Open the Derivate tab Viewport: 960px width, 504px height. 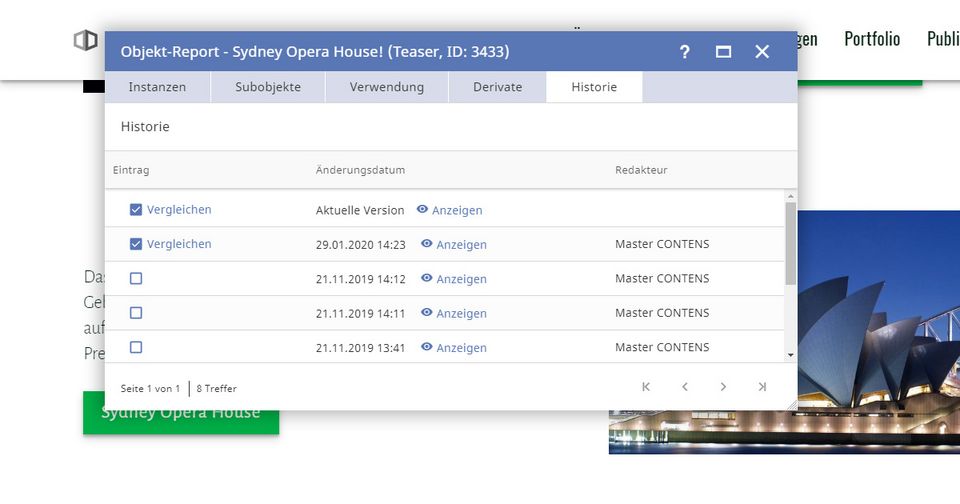coord(497,87)
